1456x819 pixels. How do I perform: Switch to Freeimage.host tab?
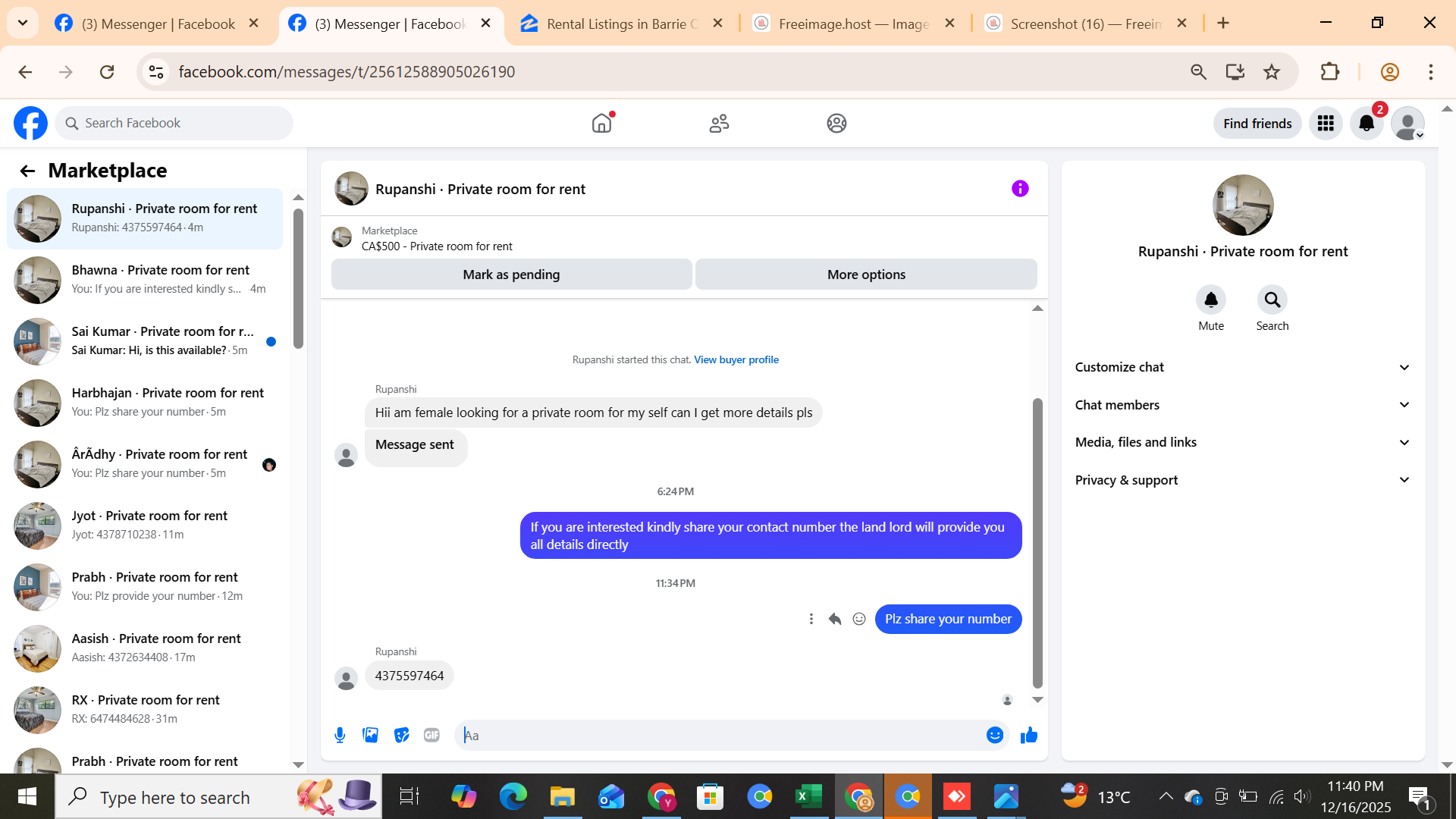[854, 24]
